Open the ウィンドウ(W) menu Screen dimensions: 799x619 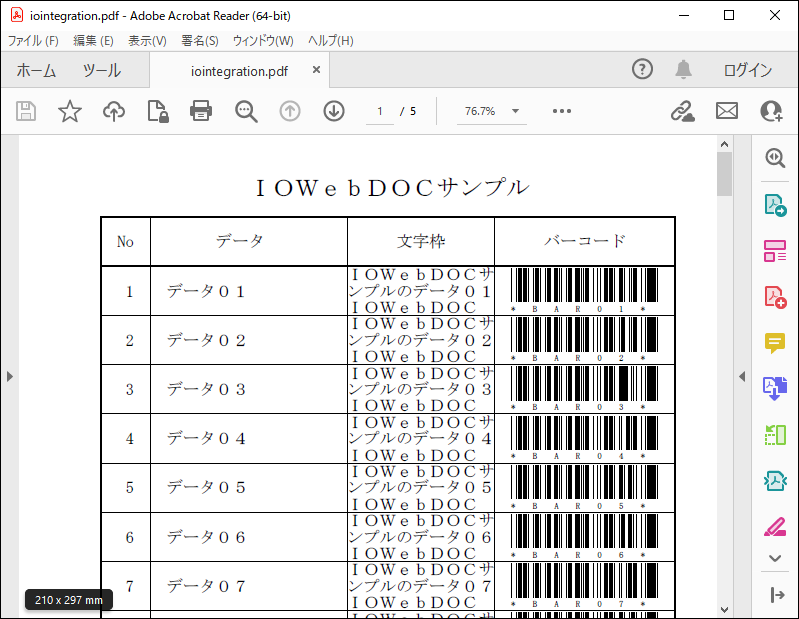(263, 41)
